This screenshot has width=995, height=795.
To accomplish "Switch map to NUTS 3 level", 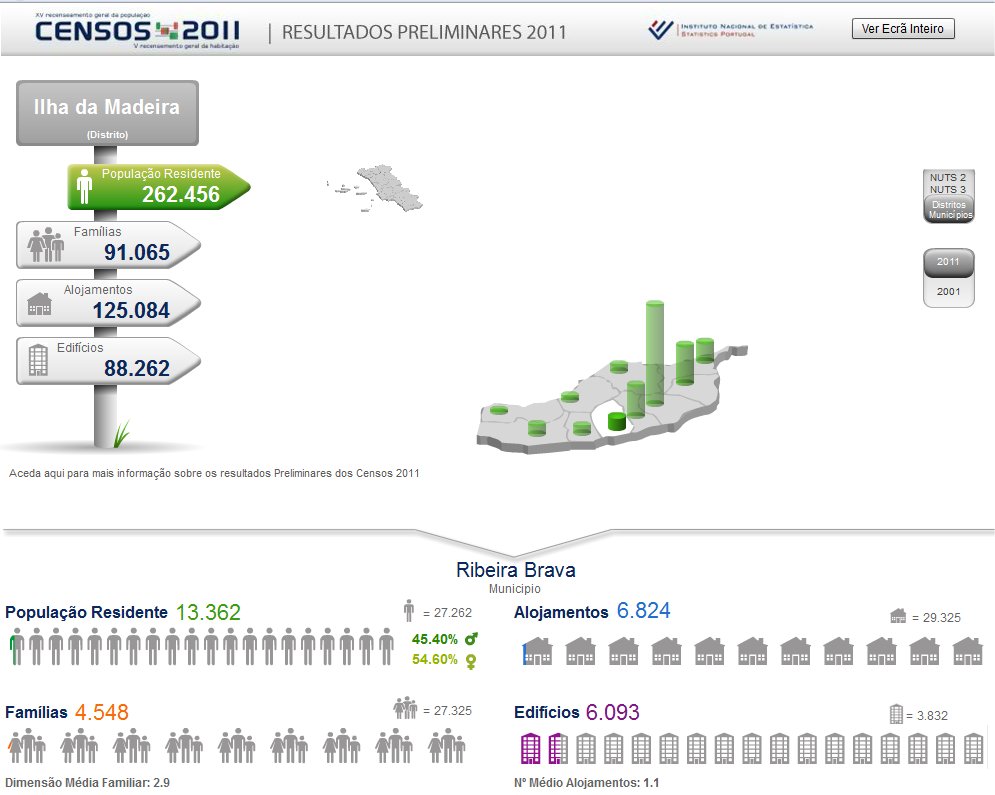I will click(948, 189).
